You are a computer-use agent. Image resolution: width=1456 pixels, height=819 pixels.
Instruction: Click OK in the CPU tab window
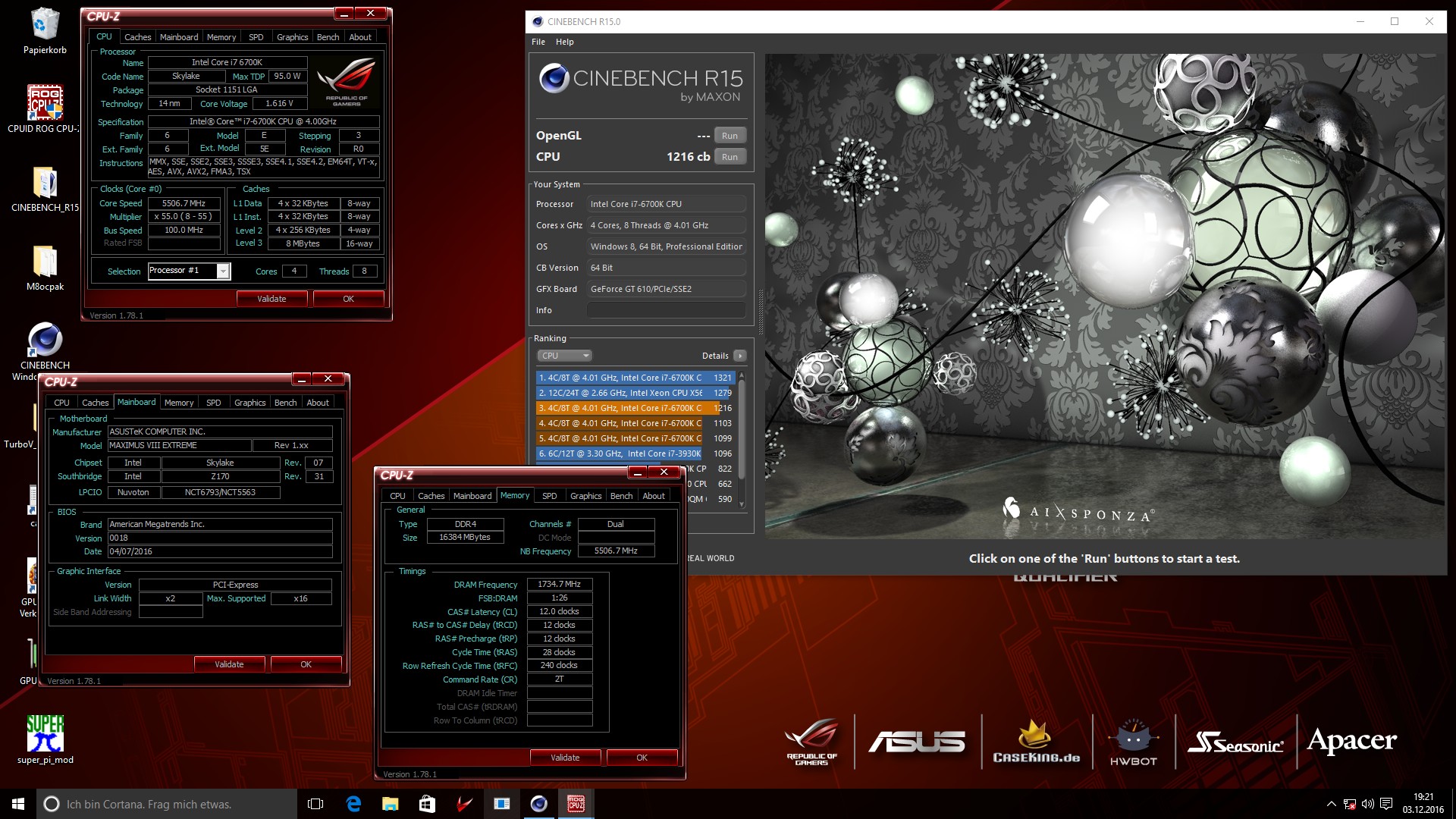349,299
